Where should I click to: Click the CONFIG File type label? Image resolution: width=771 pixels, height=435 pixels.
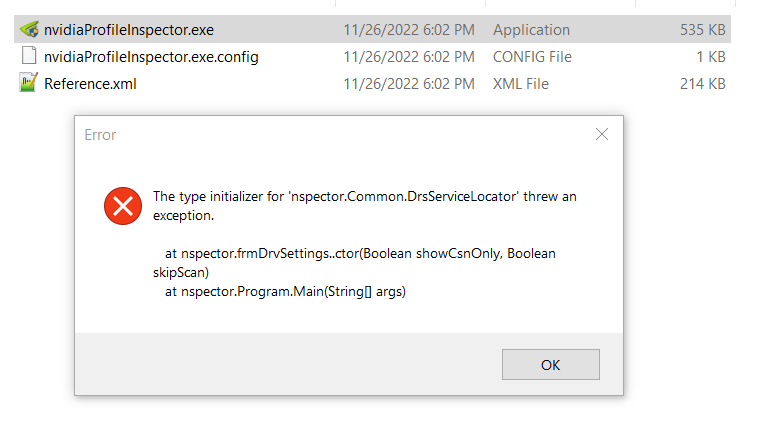pos(533,57)
